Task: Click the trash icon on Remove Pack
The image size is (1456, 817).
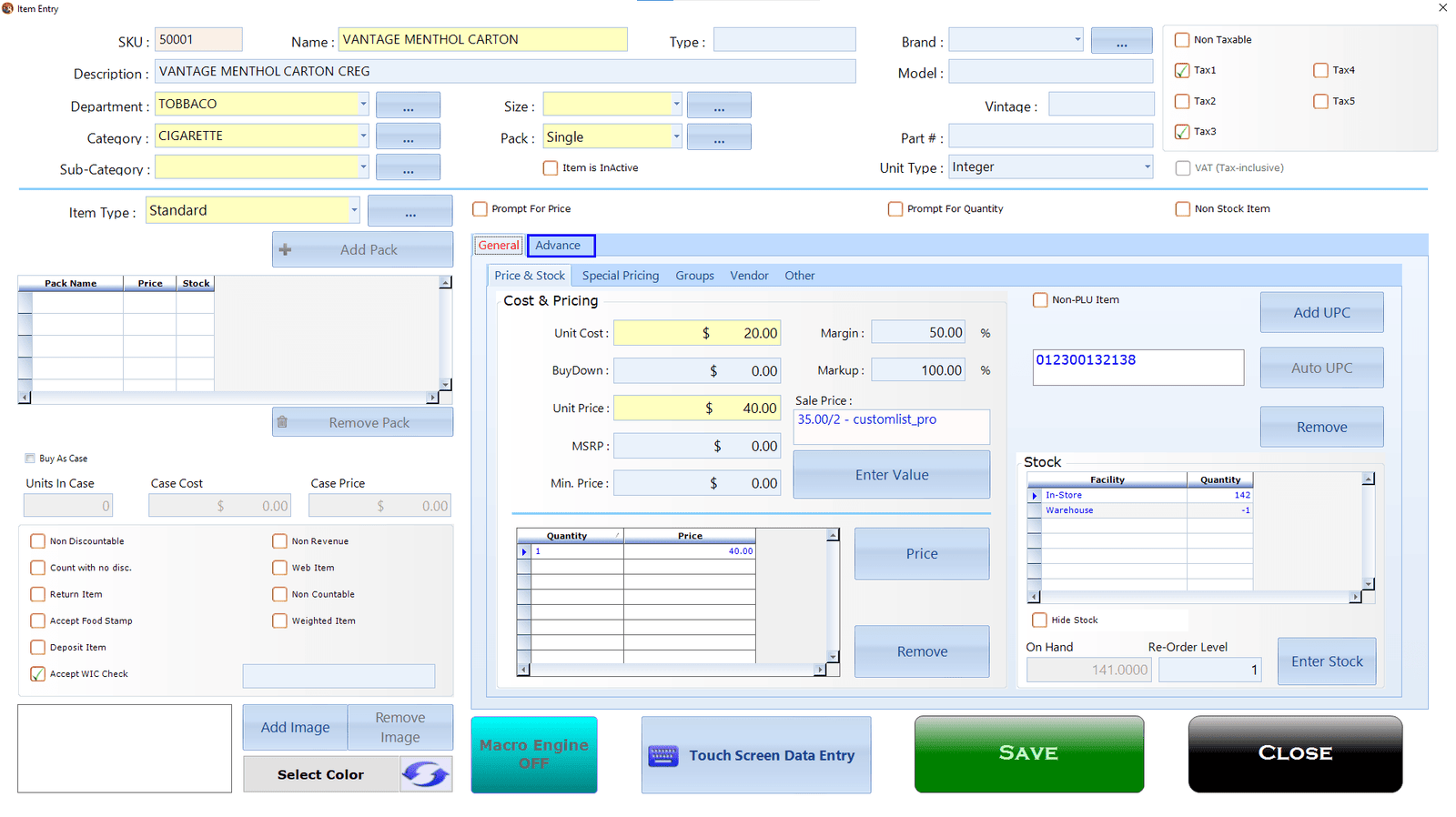Action: click(282, 422)
